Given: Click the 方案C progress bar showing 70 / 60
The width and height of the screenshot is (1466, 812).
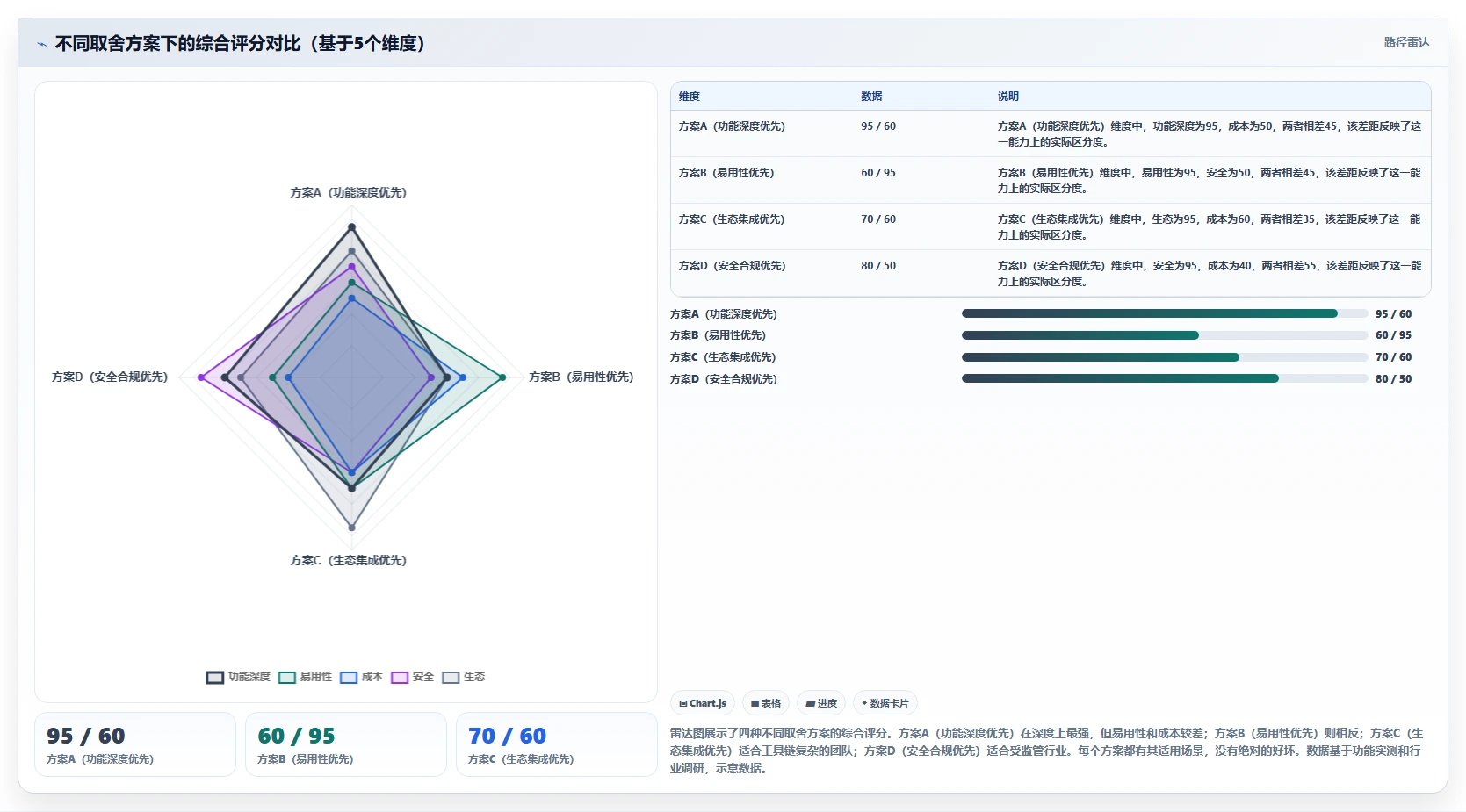Looking at the screenshot, I should [x=1165, y=357].
